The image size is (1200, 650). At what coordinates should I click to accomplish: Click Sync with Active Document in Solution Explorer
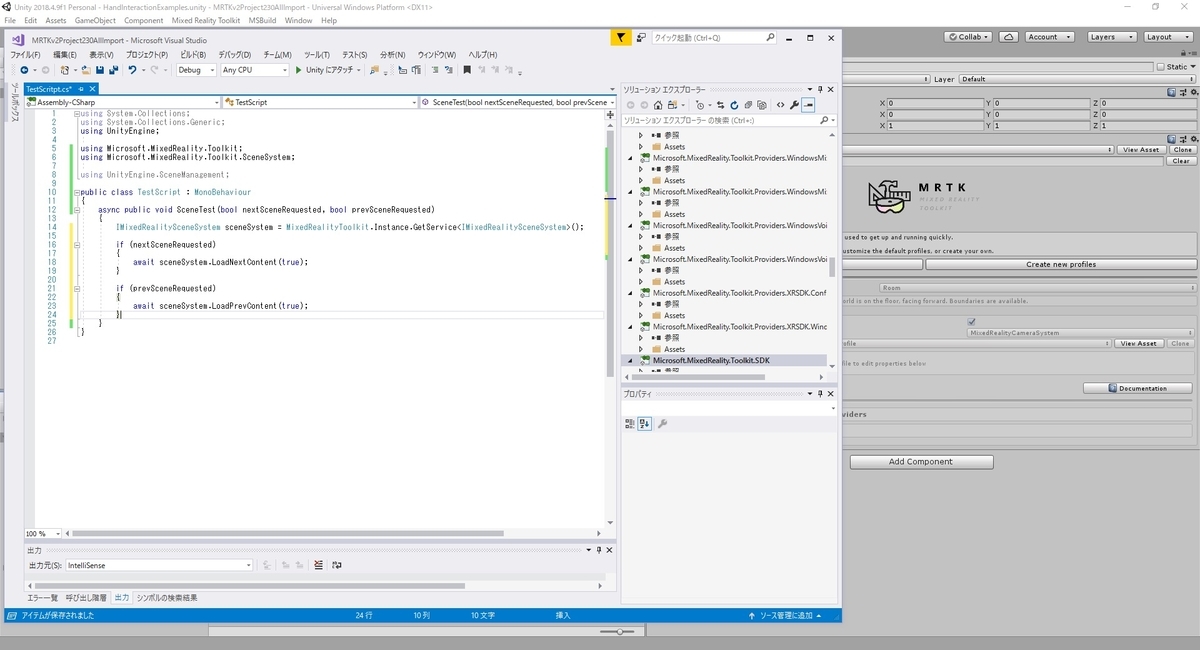(x=720, y=105)
